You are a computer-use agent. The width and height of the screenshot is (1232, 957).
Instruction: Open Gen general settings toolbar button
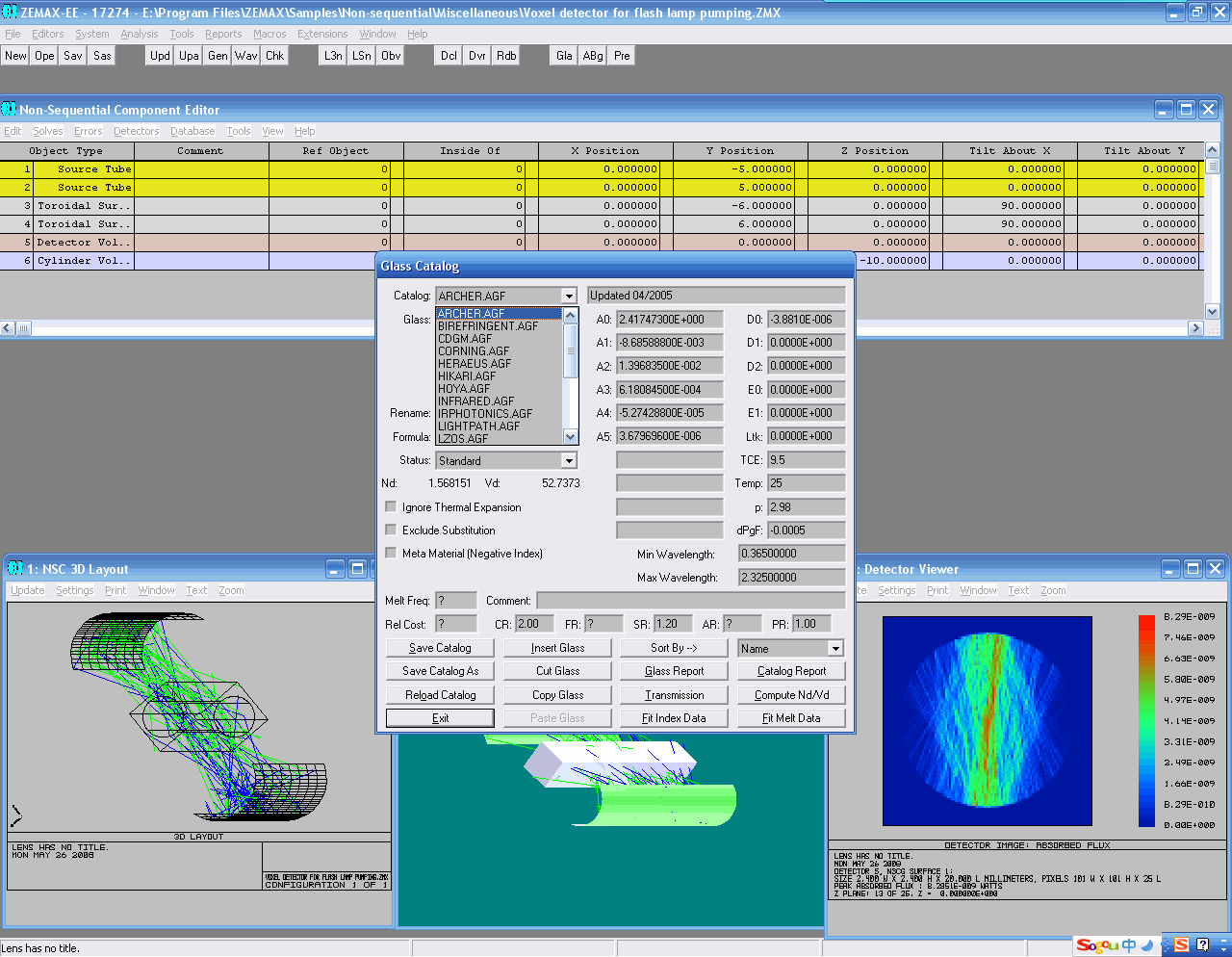click(218, 56)
